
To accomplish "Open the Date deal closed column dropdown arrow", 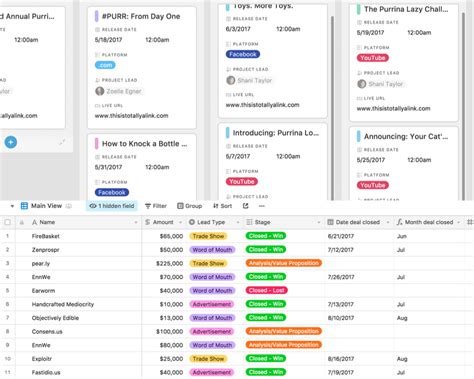I will point(388,222).
